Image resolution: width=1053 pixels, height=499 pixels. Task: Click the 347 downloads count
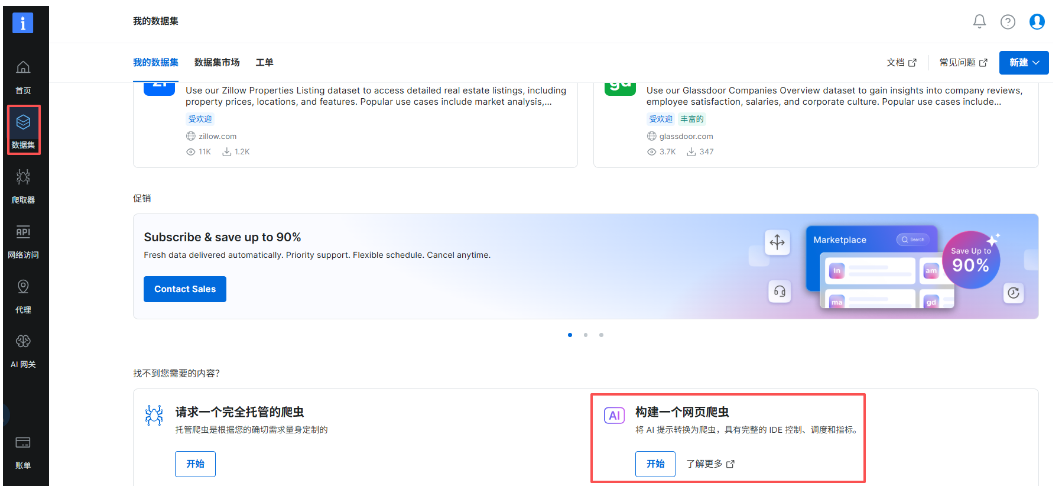pyautogui.click(x=706, y=152)
